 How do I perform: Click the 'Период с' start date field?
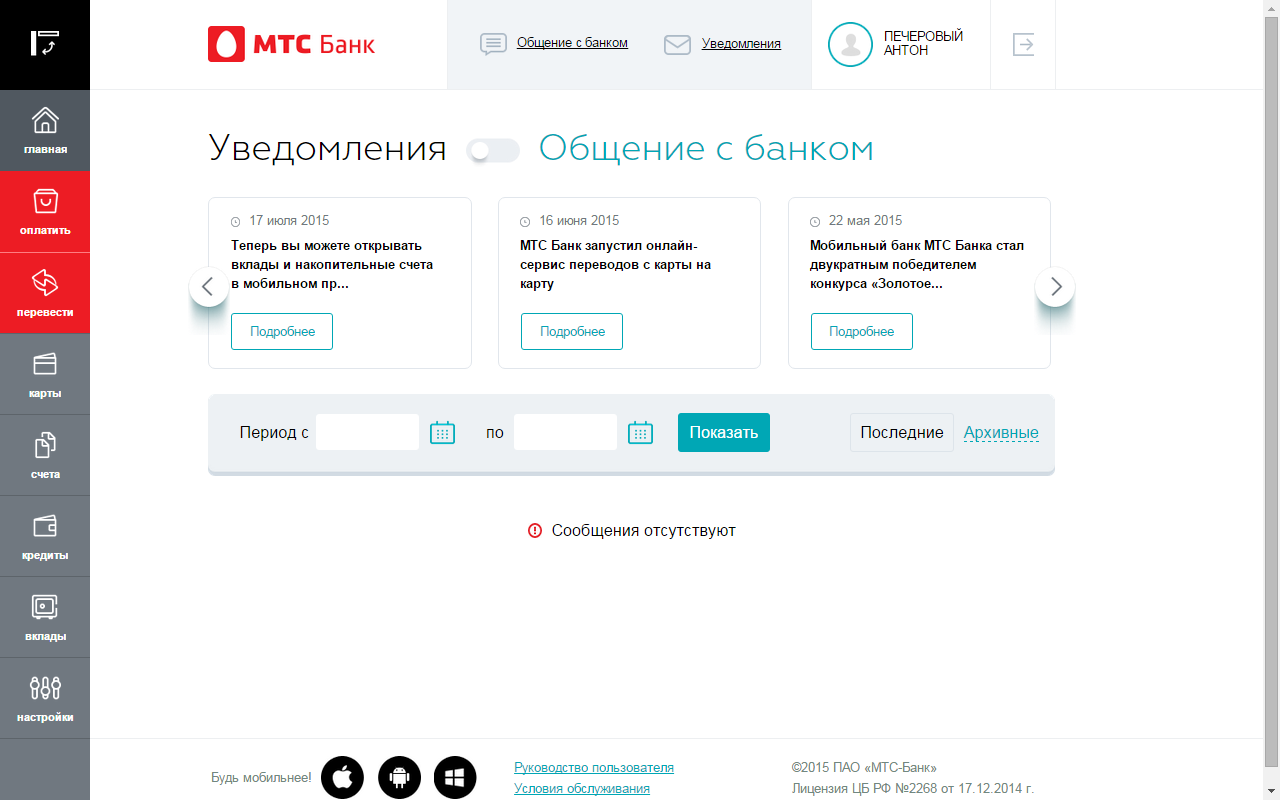pyautogui.click(x=367, y=433)
